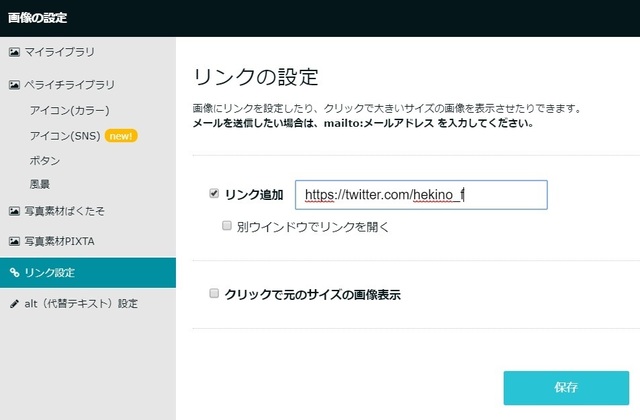Select アイコン(SNS) library
640x420 pixels.
pyautogui.click(x=65, y=136)
